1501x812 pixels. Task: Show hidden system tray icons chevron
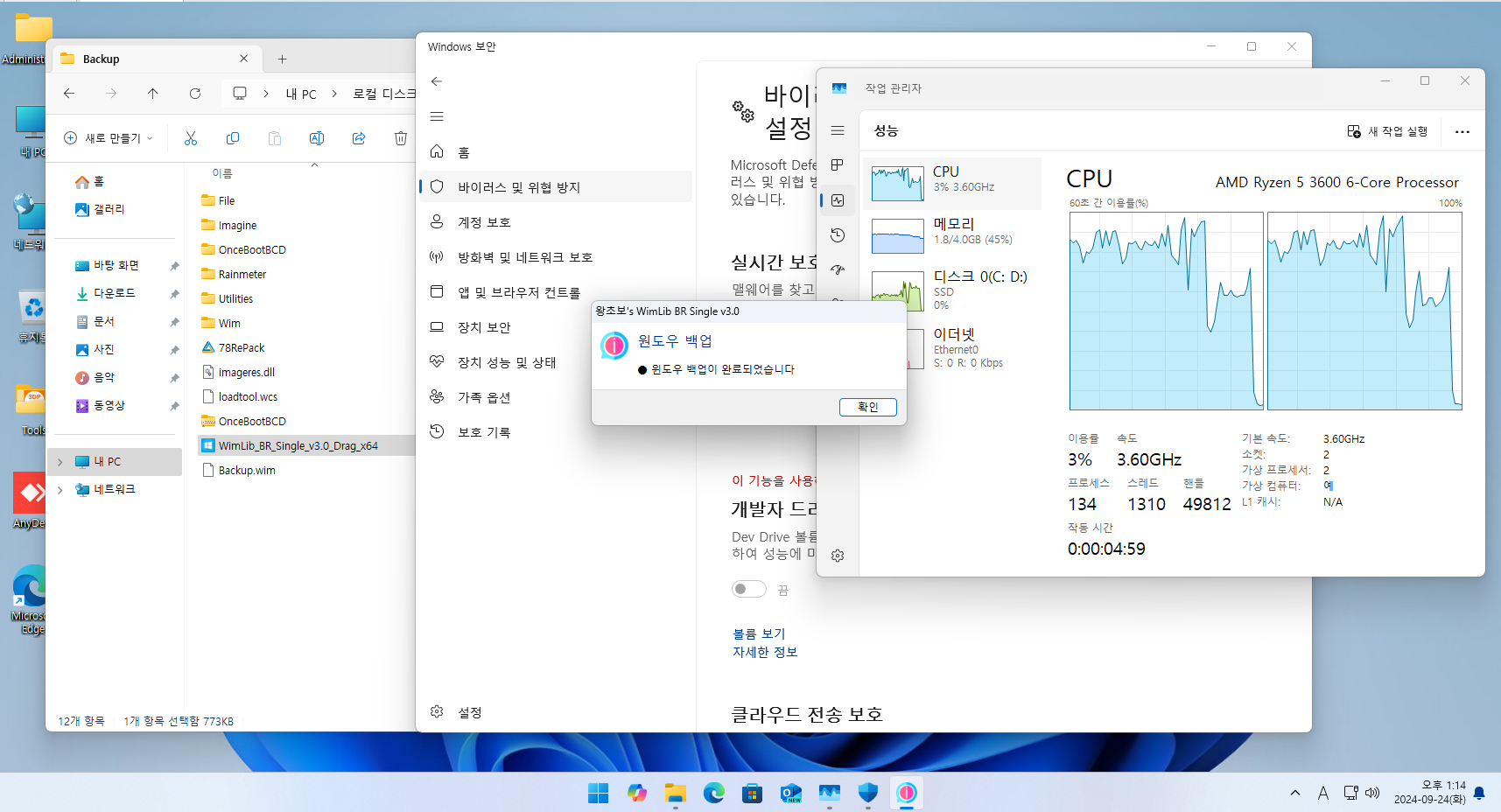coord(1295,793)
